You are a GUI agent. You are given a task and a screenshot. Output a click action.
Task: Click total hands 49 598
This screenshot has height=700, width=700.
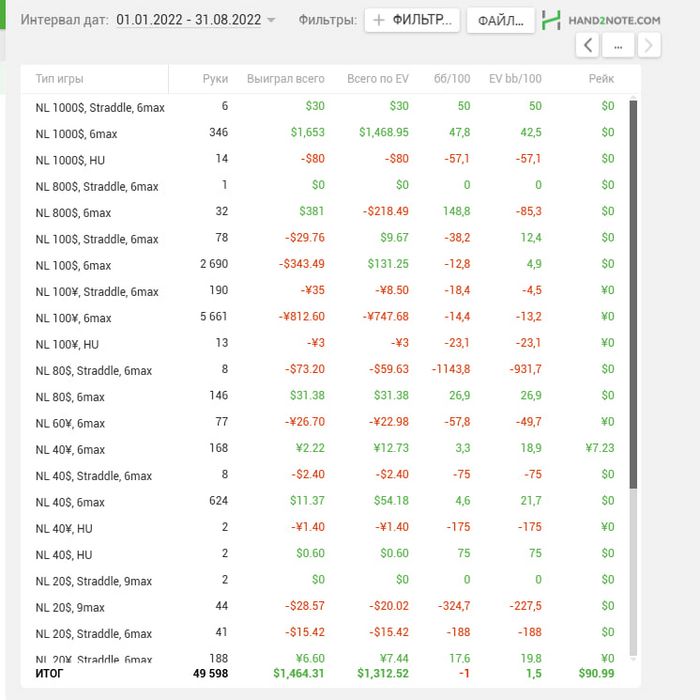coord(211,674)
